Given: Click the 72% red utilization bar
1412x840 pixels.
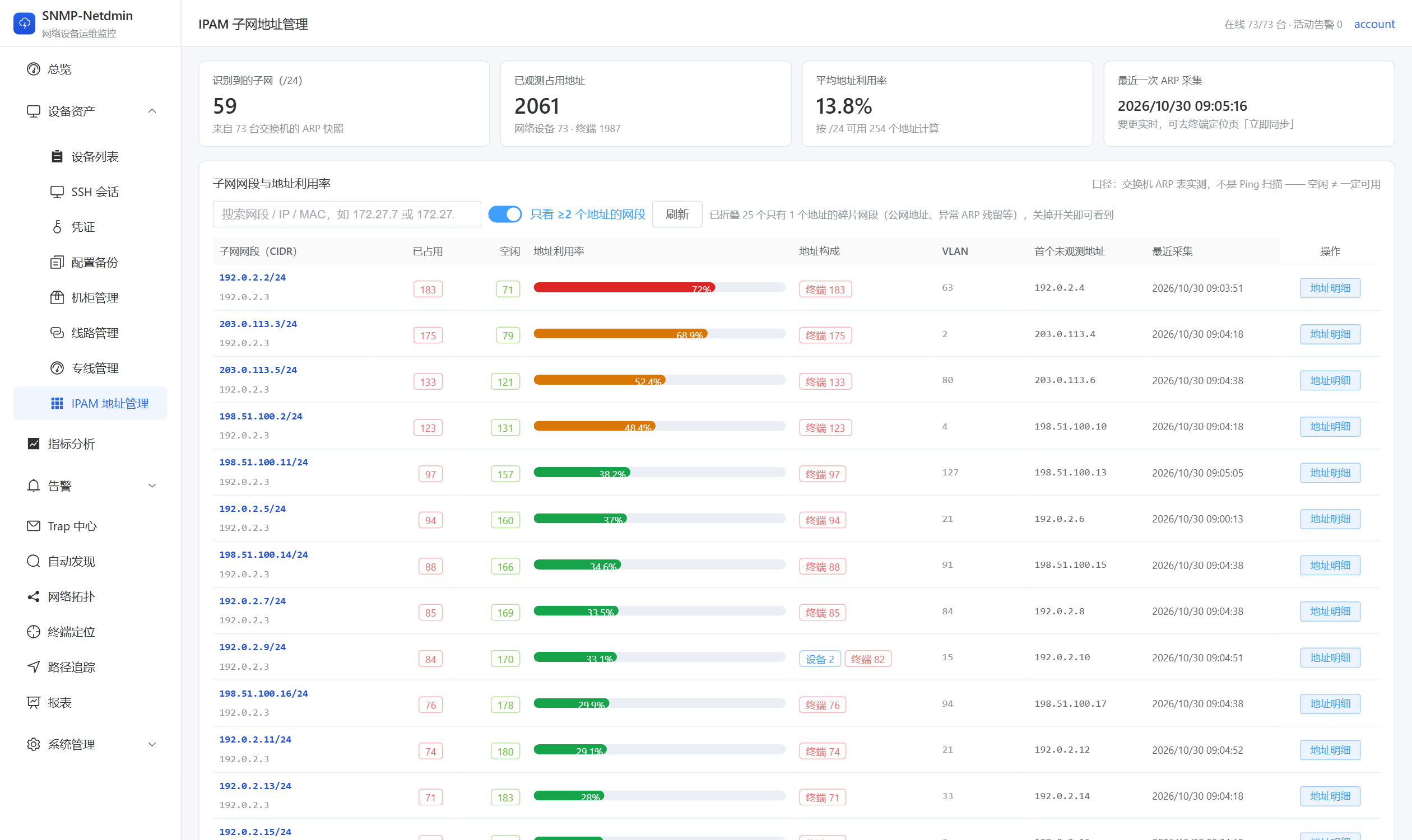Looking at the screenshot, I should pos(624,287).
